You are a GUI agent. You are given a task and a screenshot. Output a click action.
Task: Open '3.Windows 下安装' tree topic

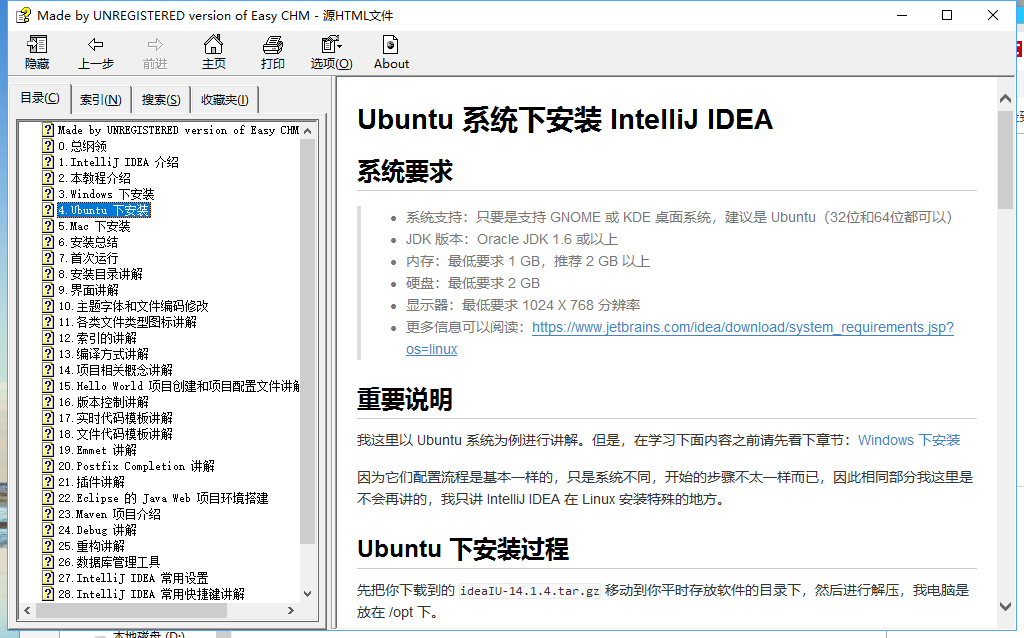pos(106,194)
